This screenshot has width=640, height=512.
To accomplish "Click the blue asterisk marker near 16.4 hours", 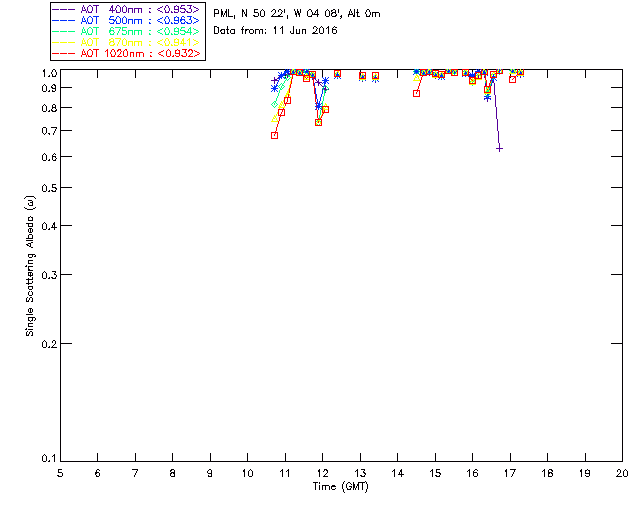I will click(x=487, y=98).
